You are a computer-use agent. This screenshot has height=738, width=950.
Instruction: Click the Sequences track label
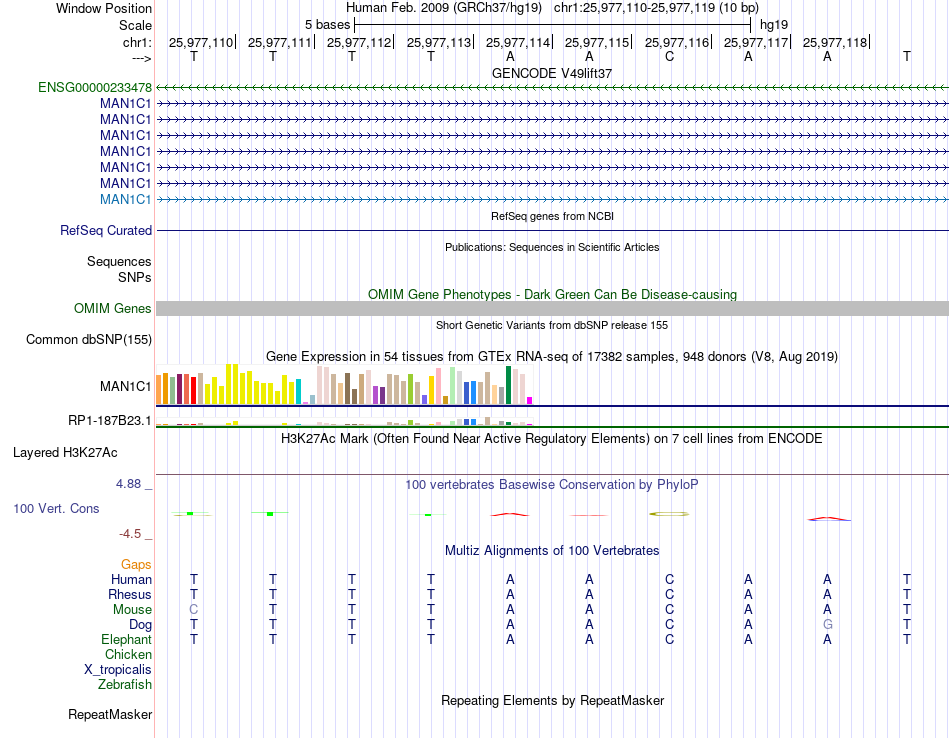(x=119, y=262)
